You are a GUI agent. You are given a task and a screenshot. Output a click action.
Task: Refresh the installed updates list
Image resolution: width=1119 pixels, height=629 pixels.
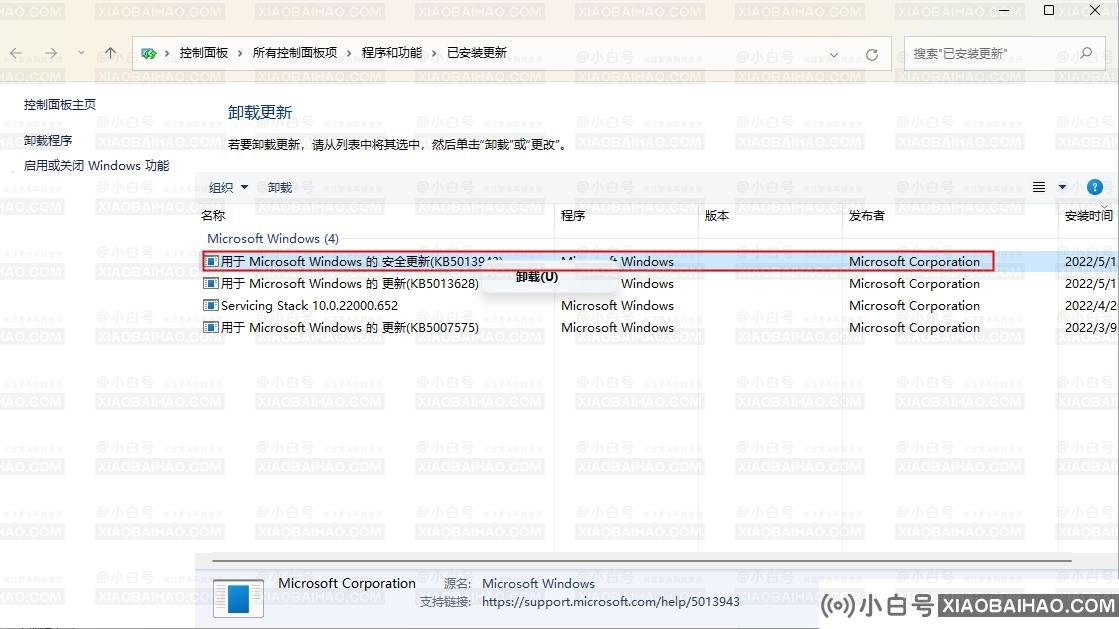pyautogui.click(x=871, y=54)
